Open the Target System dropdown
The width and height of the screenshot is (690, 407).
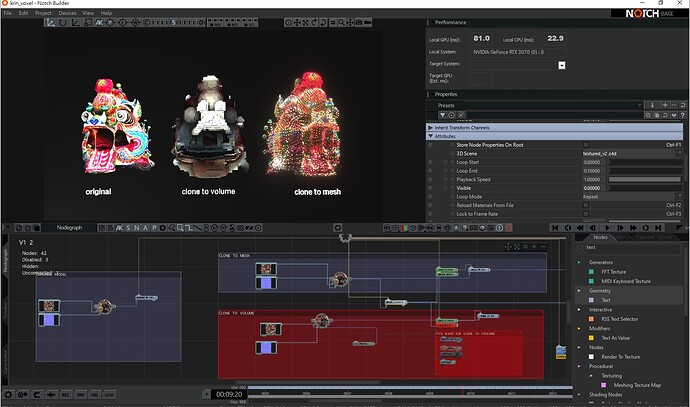(x=562, y=65)
